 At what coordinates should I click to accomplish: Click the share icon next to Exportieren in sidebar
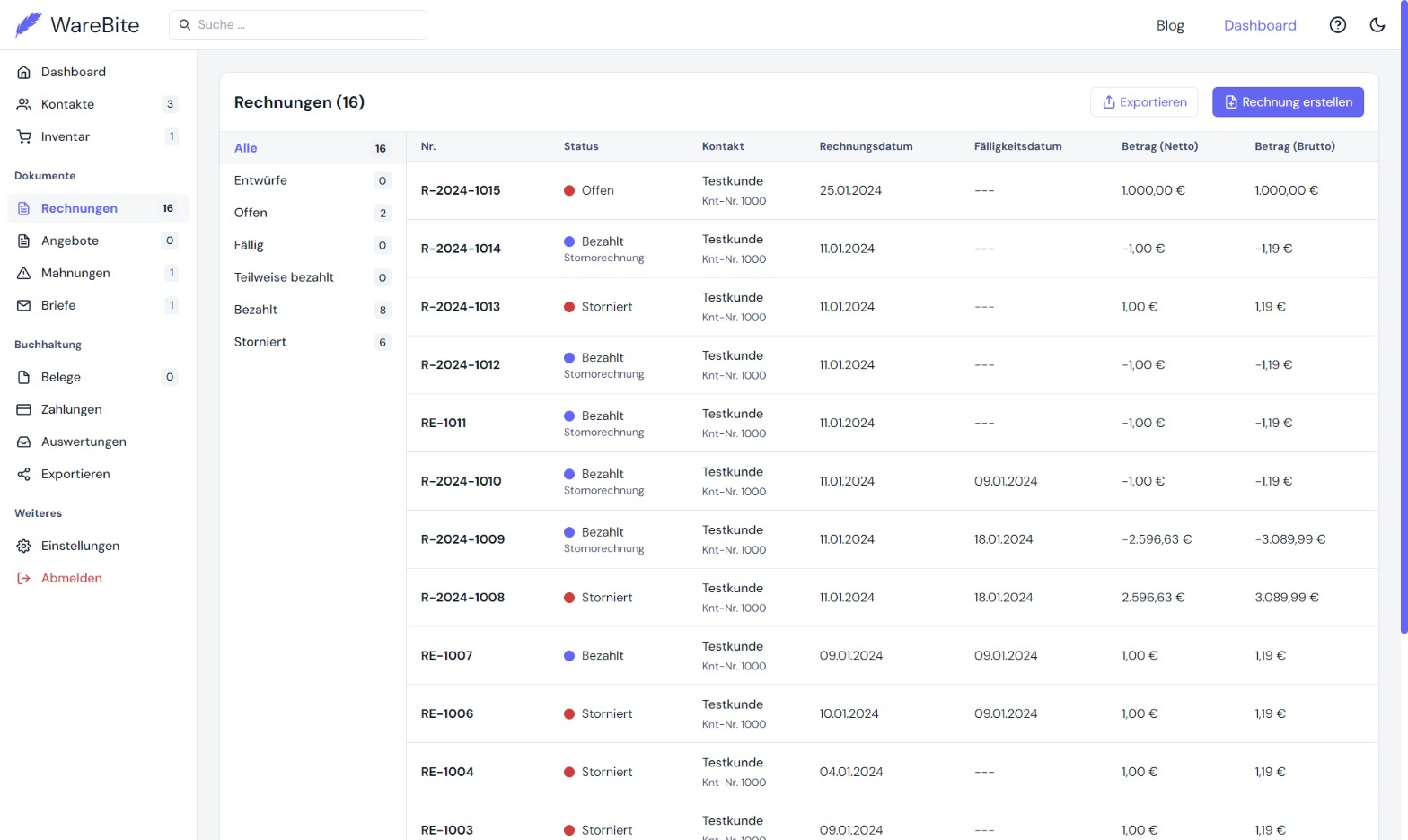[24, 474]
